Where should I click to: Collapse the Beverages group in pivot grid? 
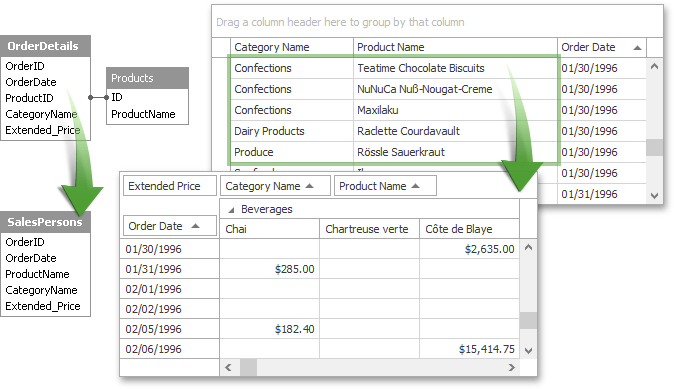pos(231,210)
